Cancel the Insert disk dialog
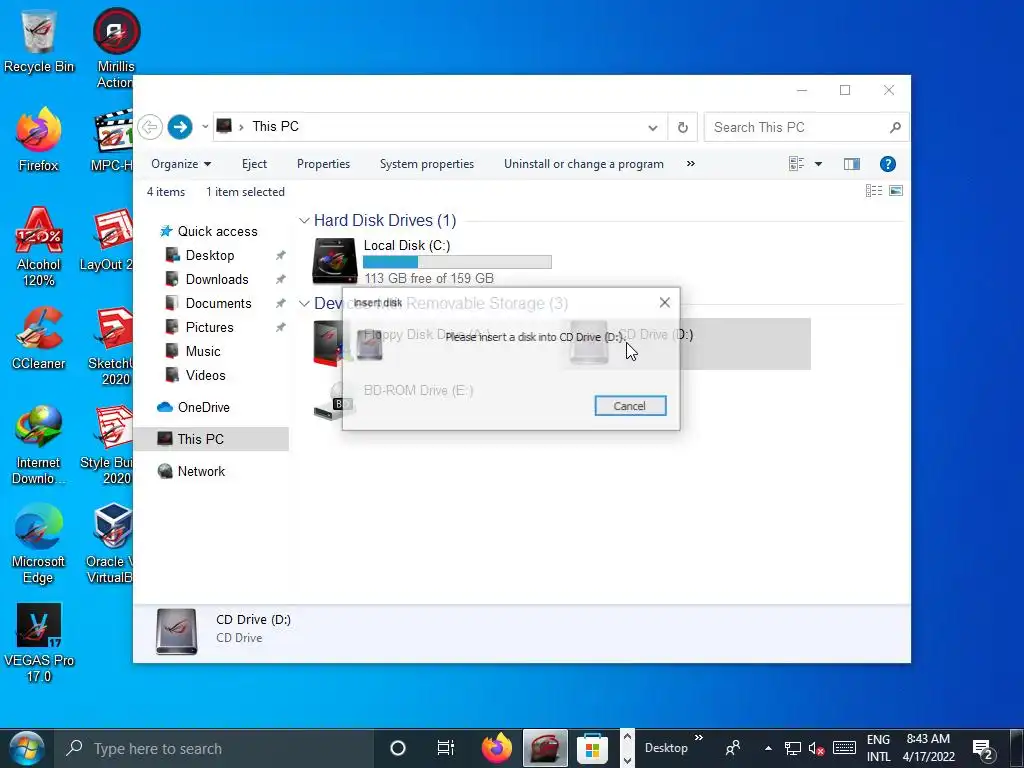This screenshot has width=1024, height=768. (x=630, y=406)
